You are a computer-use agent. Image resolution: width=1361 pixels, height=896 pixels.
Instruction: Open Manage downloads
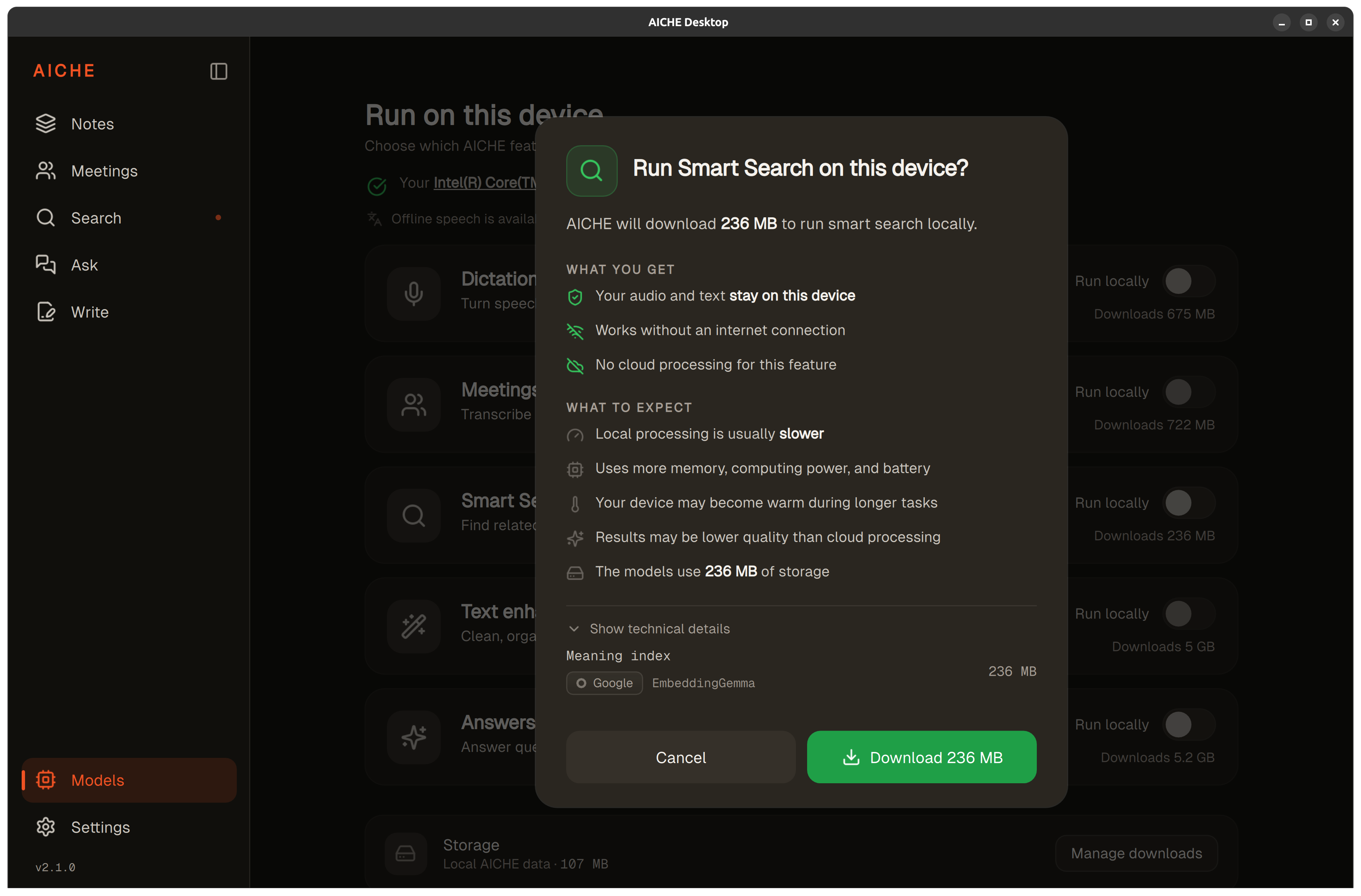1136,853
